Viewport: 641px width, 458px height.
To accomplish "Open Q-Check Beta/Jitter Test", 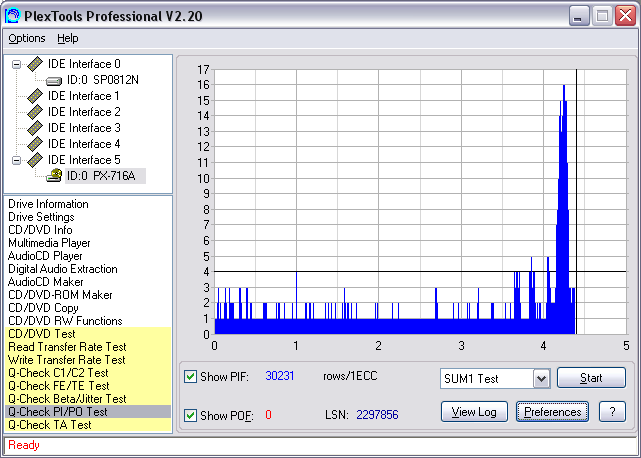I will (x=67, y=399).
